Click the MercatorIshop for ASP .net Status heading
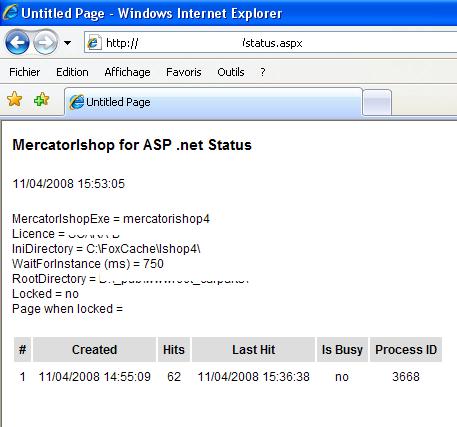Viewport: 457px width, 427px height. point(132,145)
